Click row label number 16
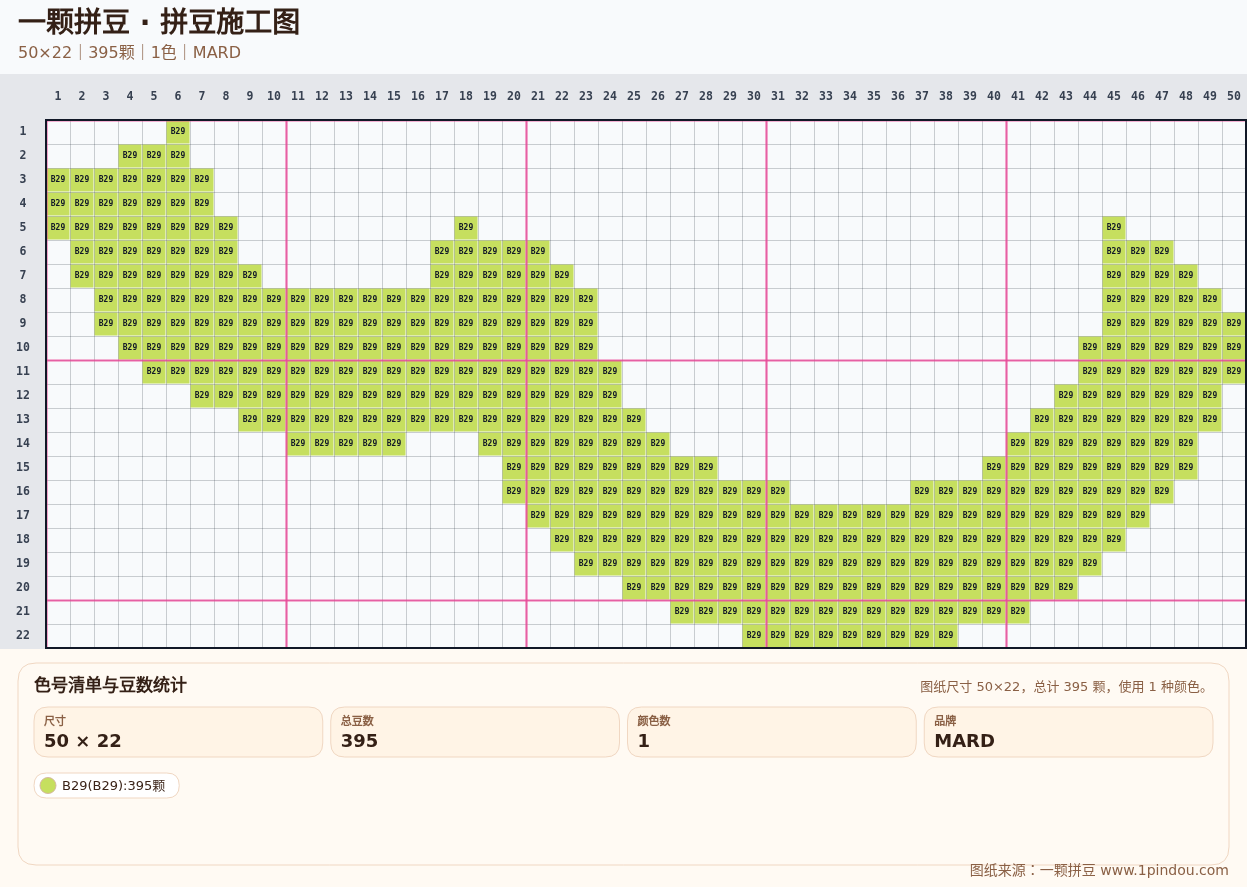This screenshot has width=1247, height=887. pos(23,492)
